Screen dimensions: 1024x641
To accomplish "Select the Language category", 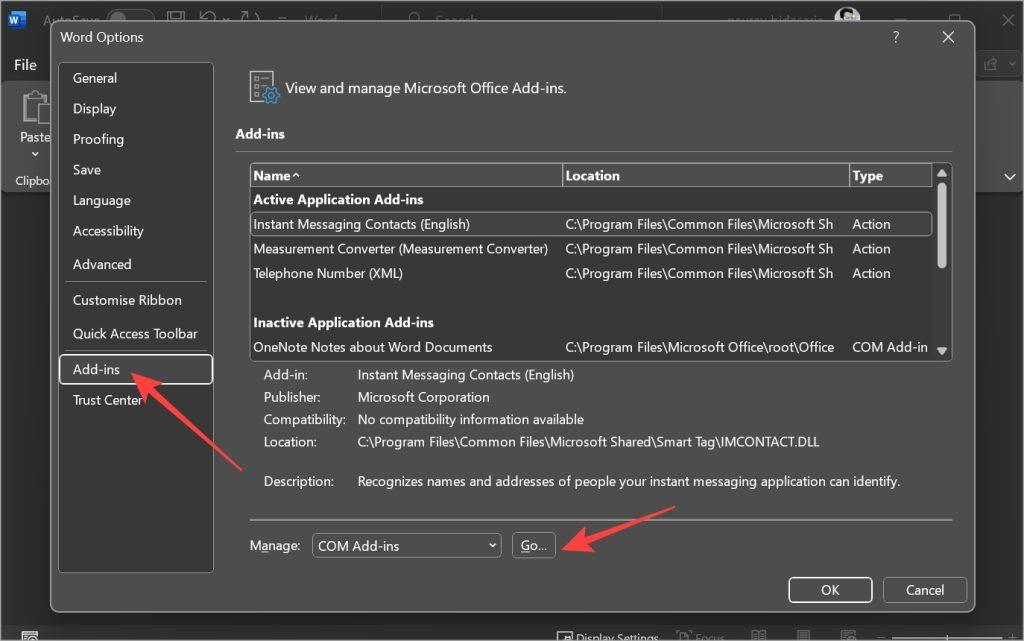I will (102, 200).
